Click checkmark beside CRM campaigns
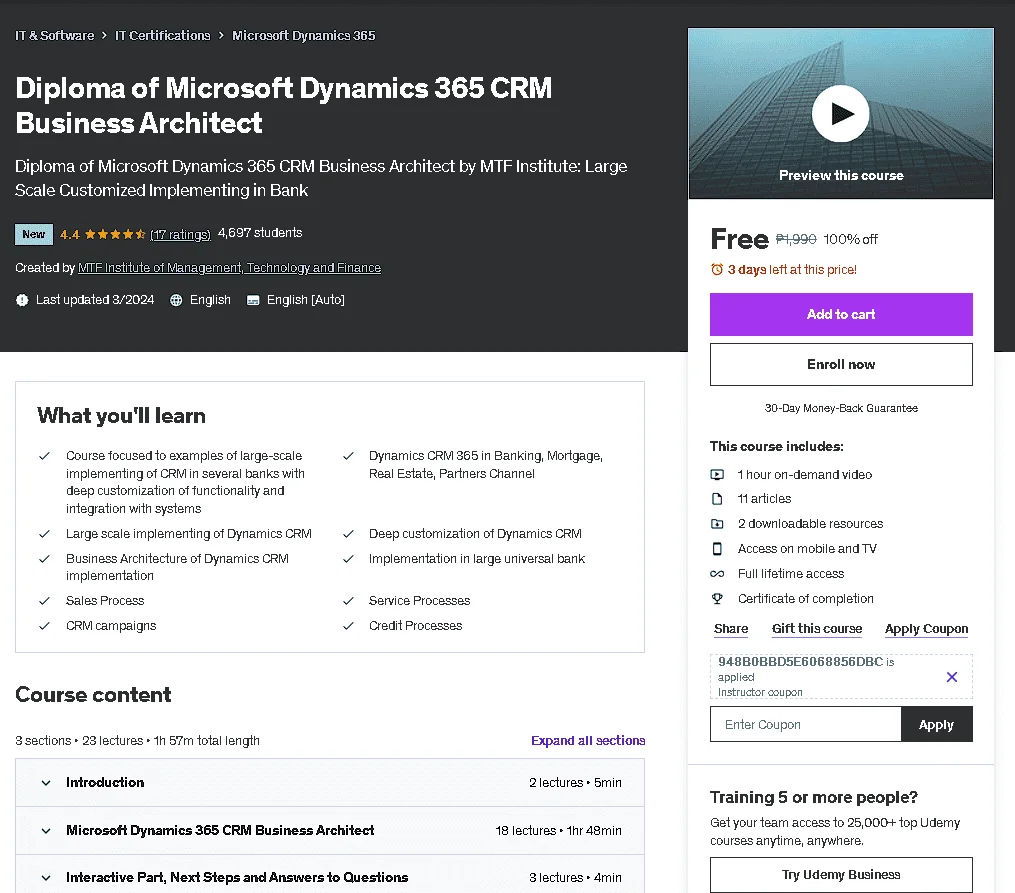Screen dimensions: 1015x893 click(x=44, y=626)
